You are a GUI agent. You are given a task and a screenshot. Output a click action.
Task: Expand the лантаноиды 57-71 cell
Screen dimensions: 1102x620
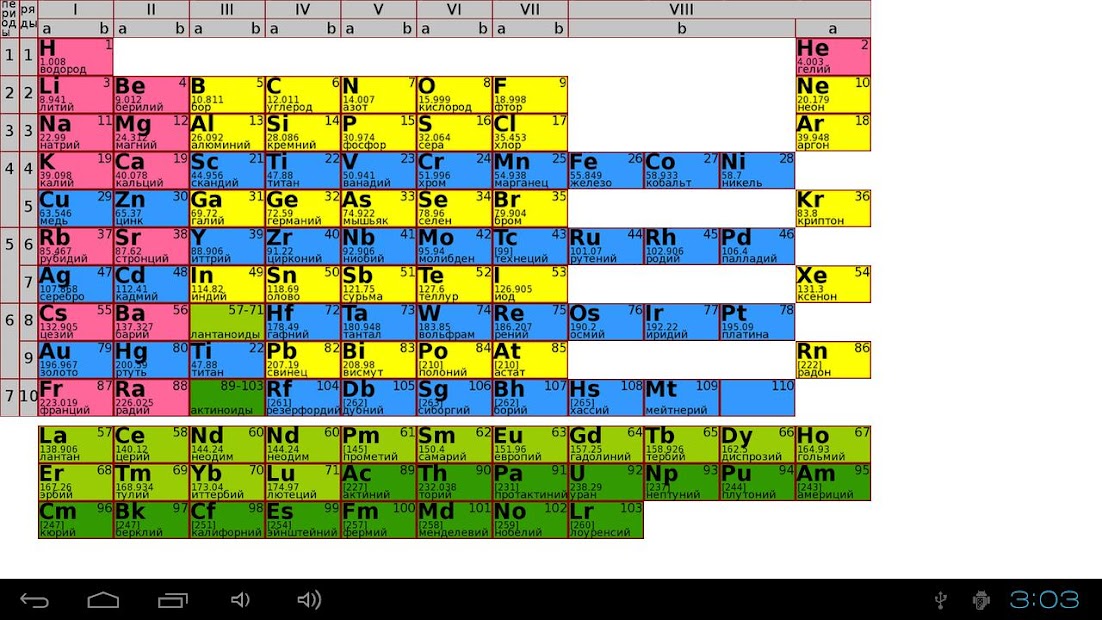pyautogui.click(x=227, y=322)
